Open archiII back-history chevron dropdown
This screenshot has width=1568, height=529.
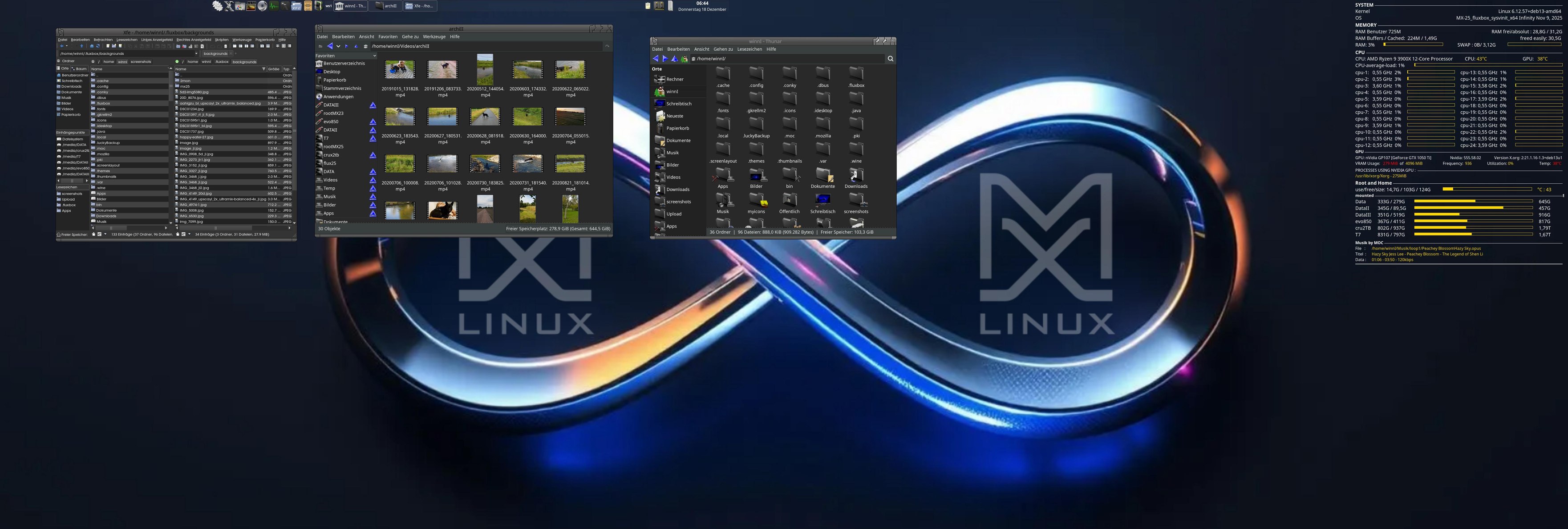click(x=338, y=46)
